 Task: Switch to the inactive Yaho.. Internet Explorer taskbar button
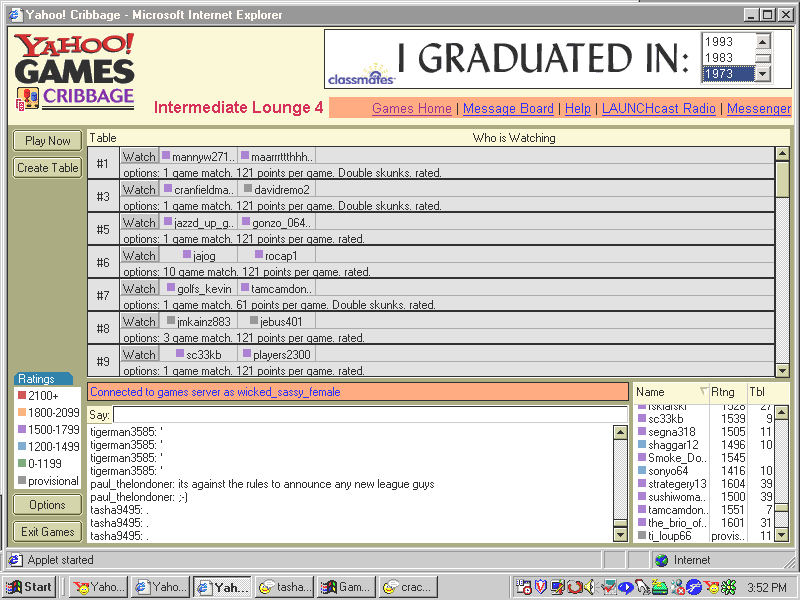click(x=160, y=587)
